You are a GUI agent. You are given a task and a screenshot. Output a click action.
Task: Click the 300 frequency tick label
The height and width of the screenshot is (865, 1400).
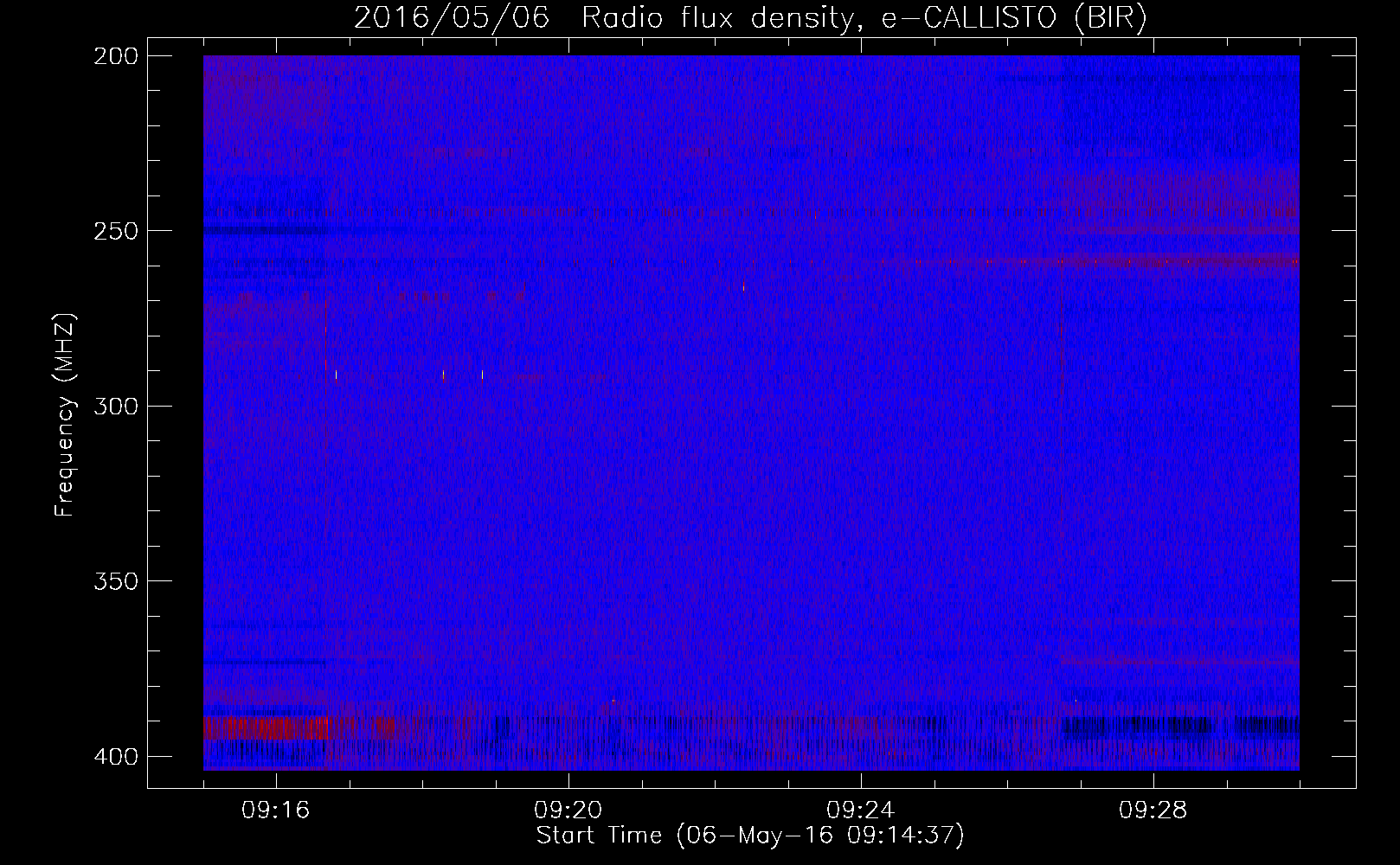115,406
